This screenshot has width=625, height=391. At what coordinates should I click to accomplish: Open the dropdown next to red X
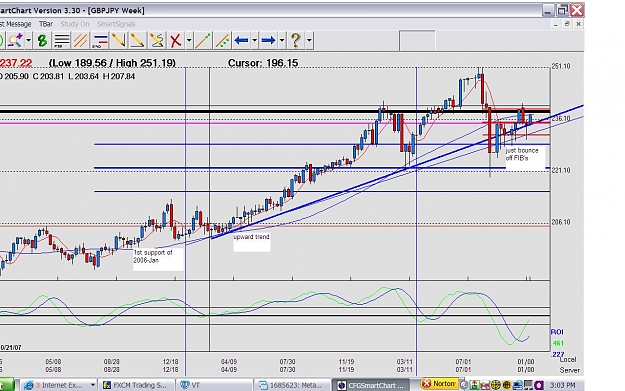(189, 40)
